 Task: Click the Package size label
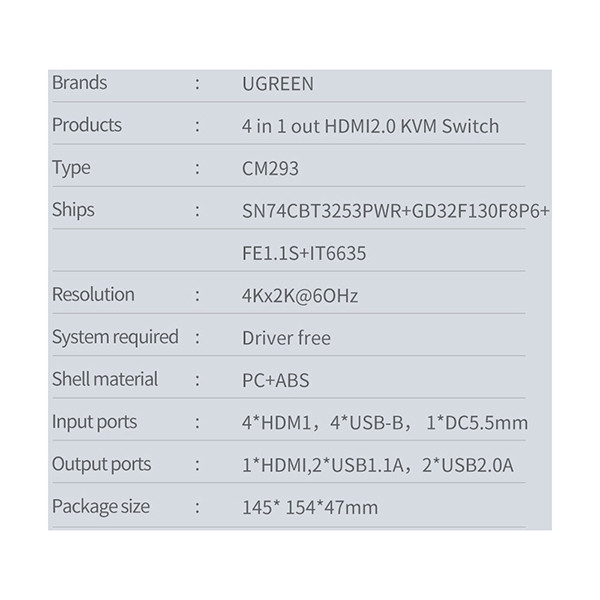pyautogui.click(x=101, y=506)
